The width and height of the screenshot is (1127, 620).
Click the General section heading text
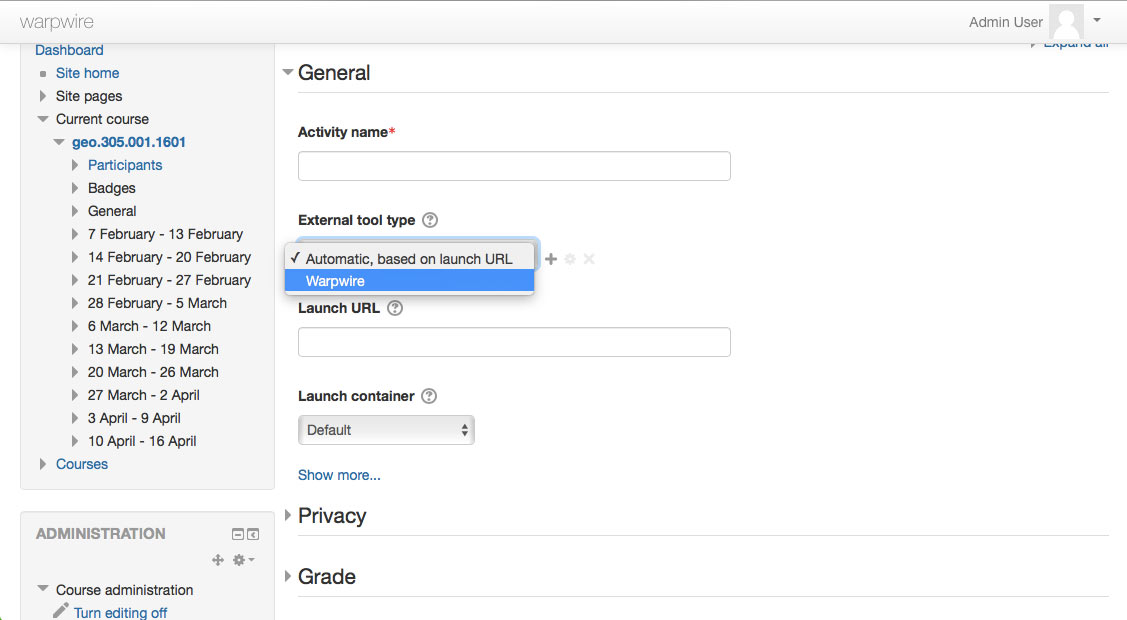coord(334,73)
